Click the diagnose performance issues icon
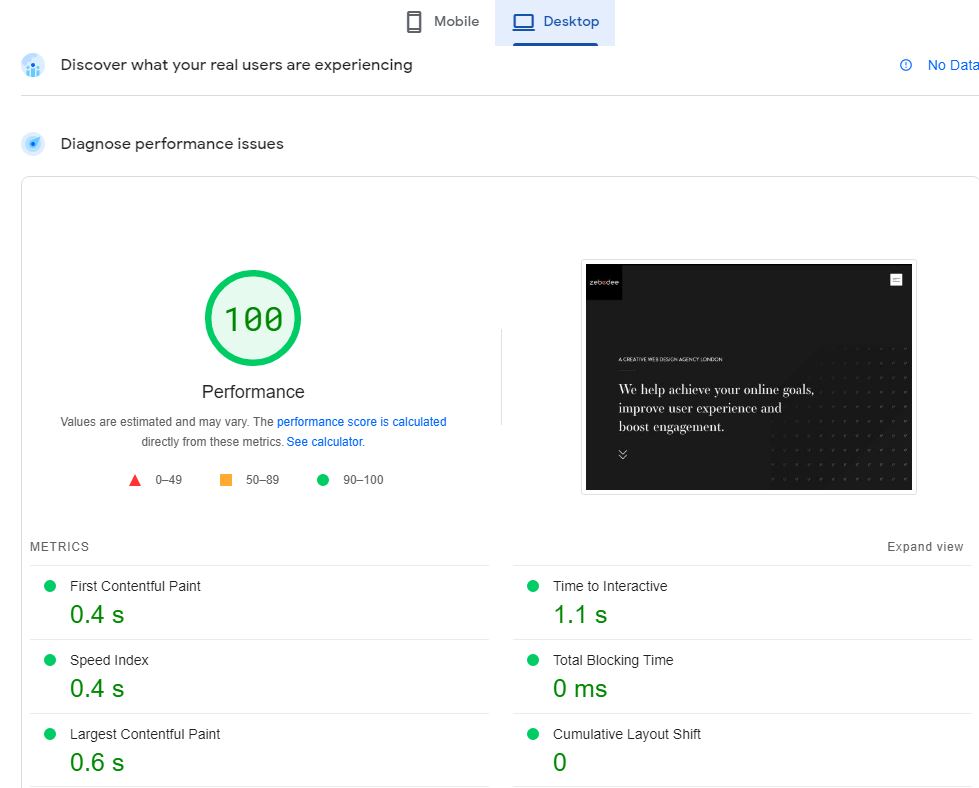The image size is (979, 788). tap(32, 144)
